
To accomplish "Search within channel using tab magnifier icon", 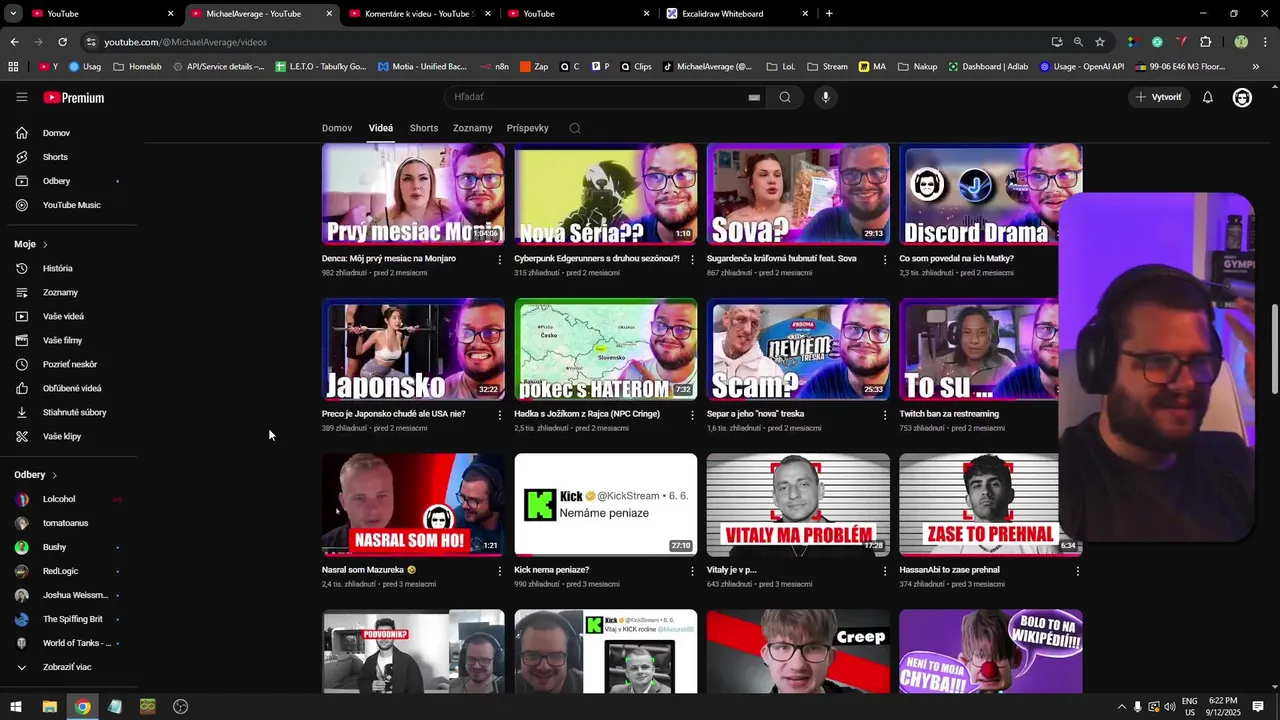I will [x=575, y=128].
